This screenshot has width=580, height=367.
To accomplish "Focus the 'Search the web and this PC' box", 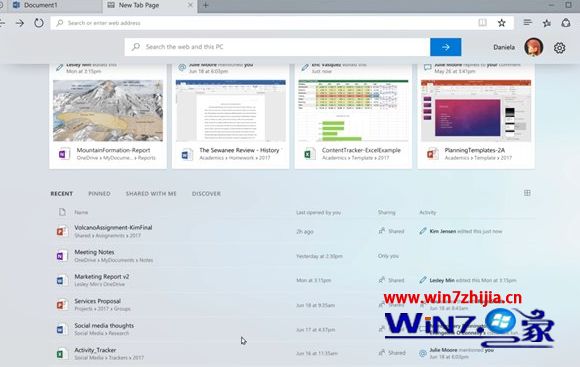I will (x=277, y=47).
